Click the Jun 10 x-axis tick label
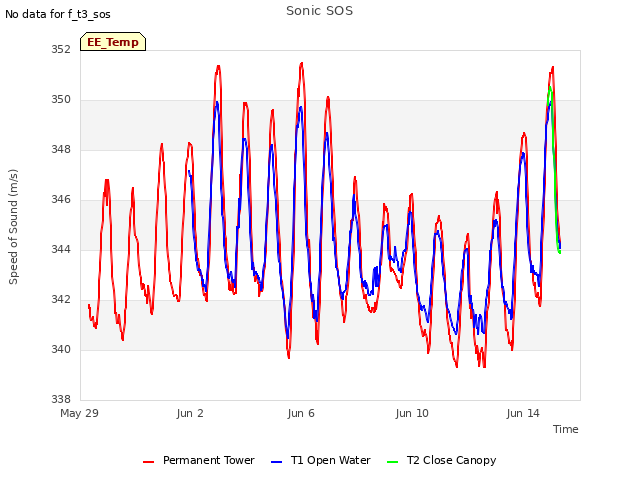640x480 pixels. [x=412, y=413]
